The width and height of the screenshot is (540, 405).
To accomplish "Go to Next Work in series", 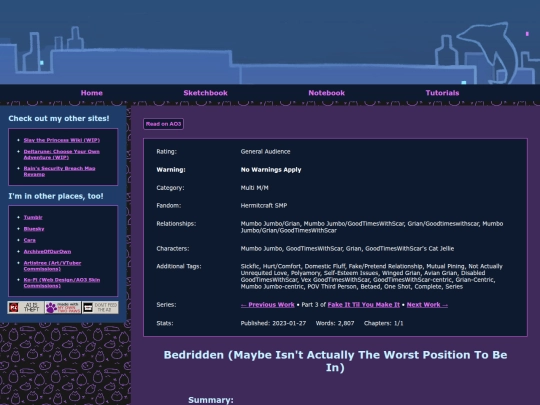I will pos(427,305).
